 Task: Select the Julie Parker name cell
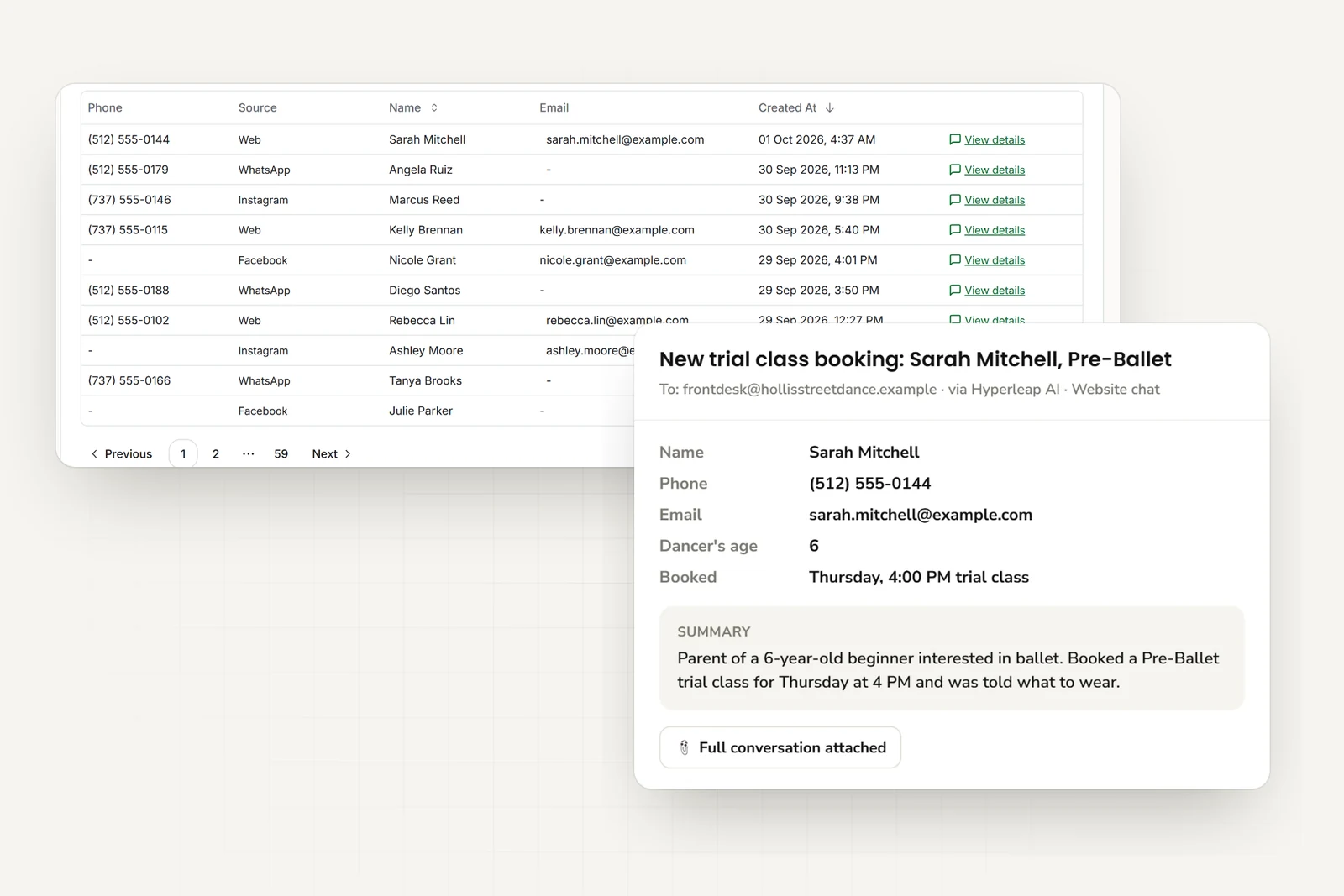421,411
